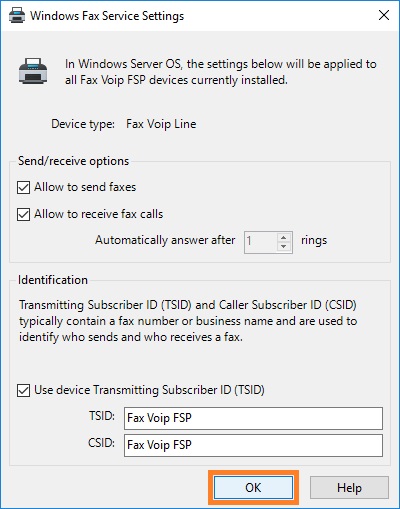
Task: Confirm settings with OK button
Action: click(x=253, y=488)
